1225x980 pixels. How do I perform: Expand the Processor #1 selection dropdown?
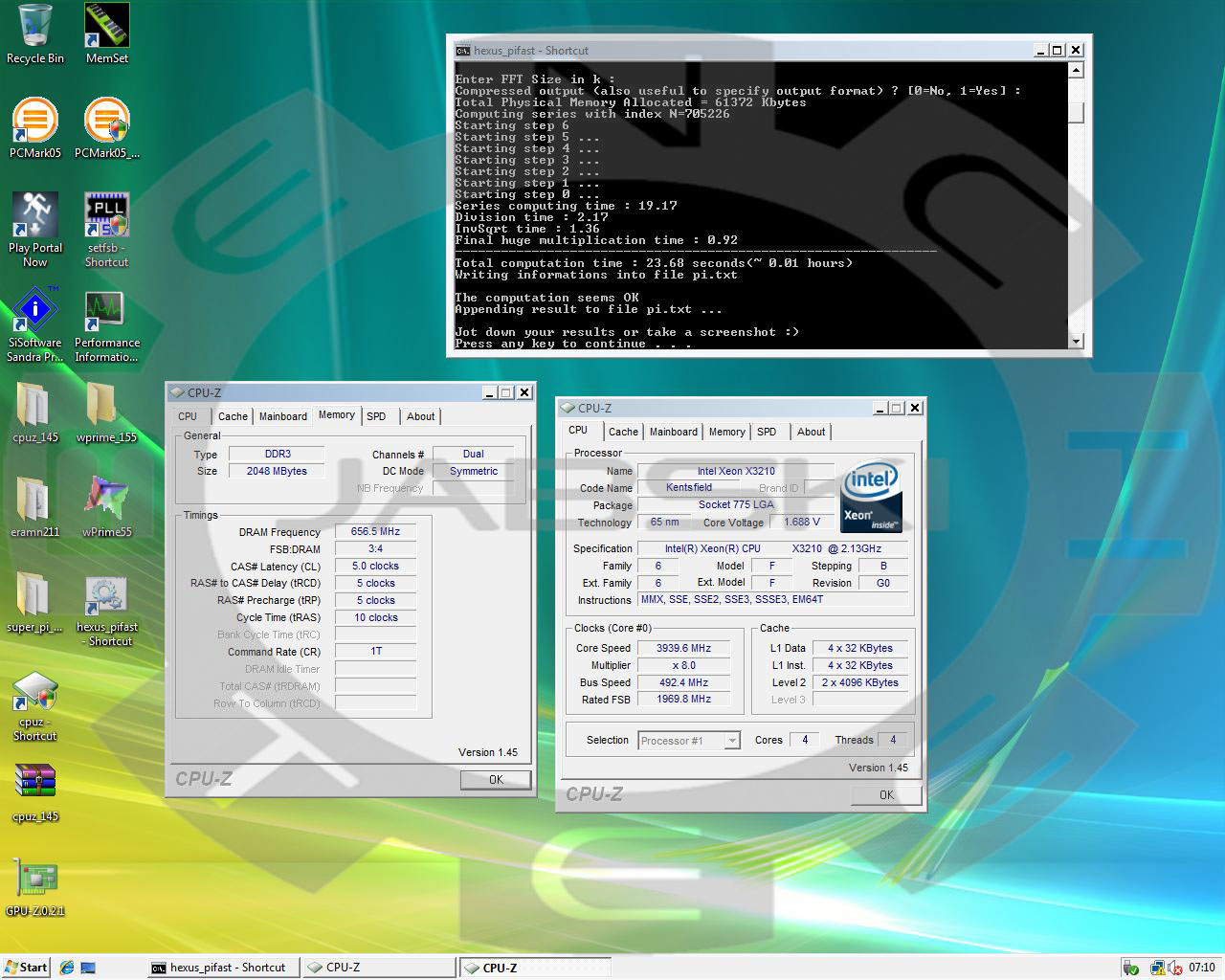coord(732,741)
